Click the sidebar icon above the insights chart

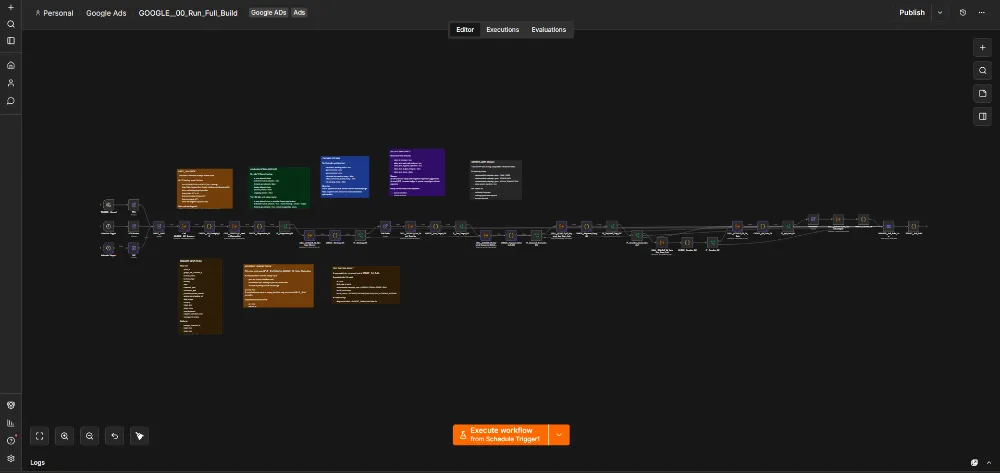click(x=10, y=405)
